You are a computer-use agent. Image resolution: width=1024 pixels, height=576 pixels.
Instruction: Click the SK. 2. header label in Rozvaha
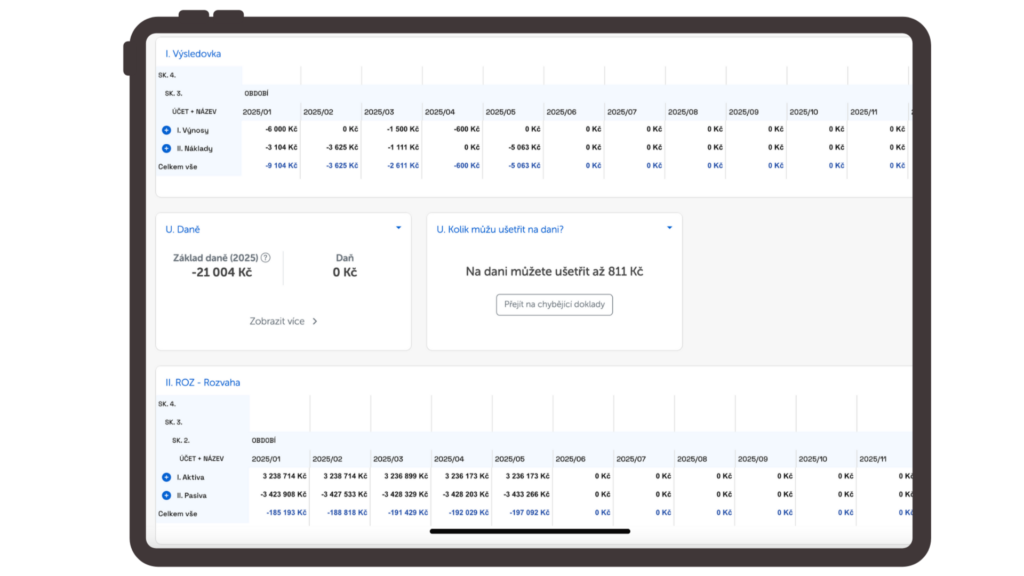click(181, 441)
